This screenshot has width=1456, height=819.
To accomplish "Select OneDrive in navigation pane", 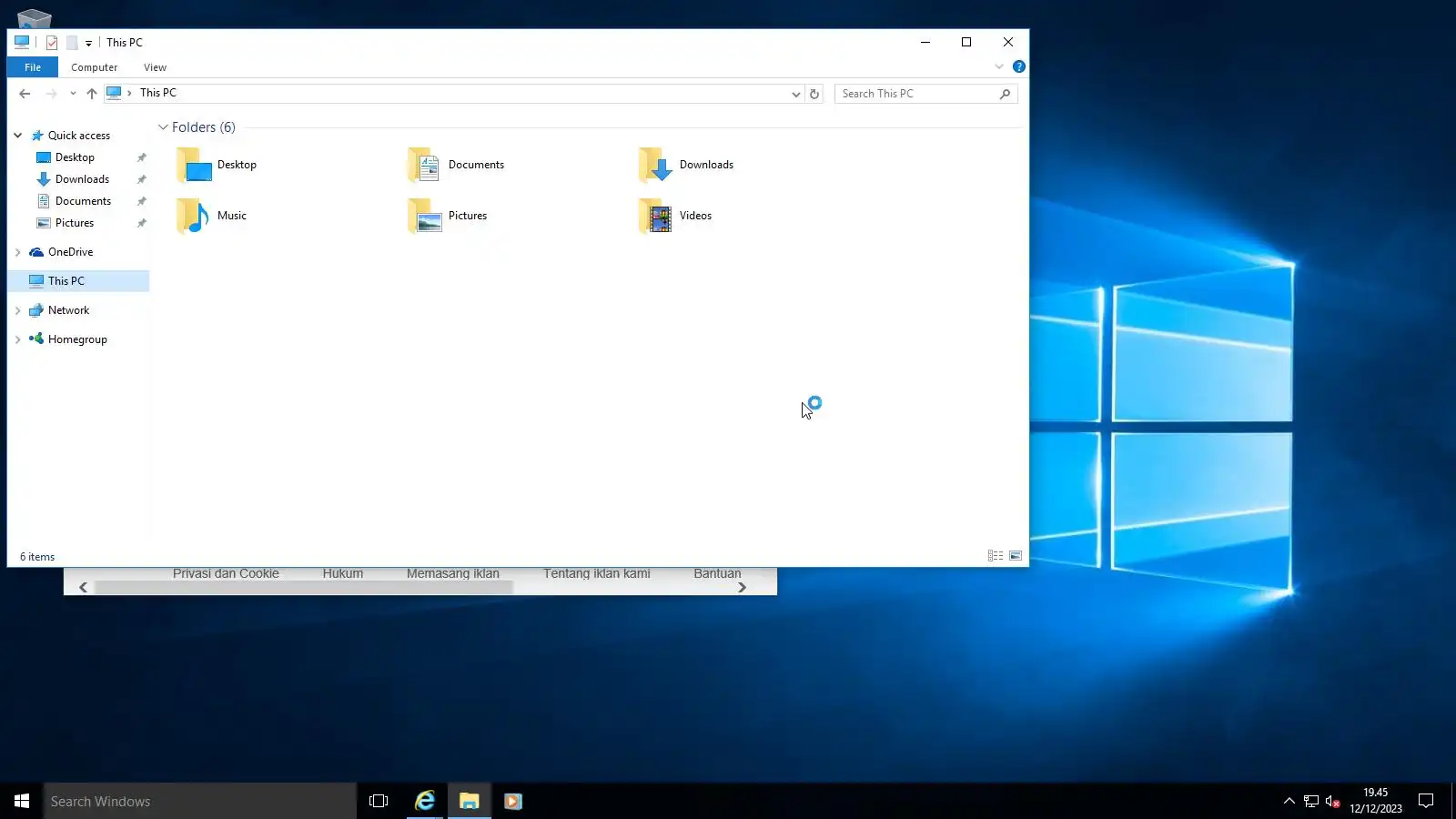I will [x=70, y=252].
